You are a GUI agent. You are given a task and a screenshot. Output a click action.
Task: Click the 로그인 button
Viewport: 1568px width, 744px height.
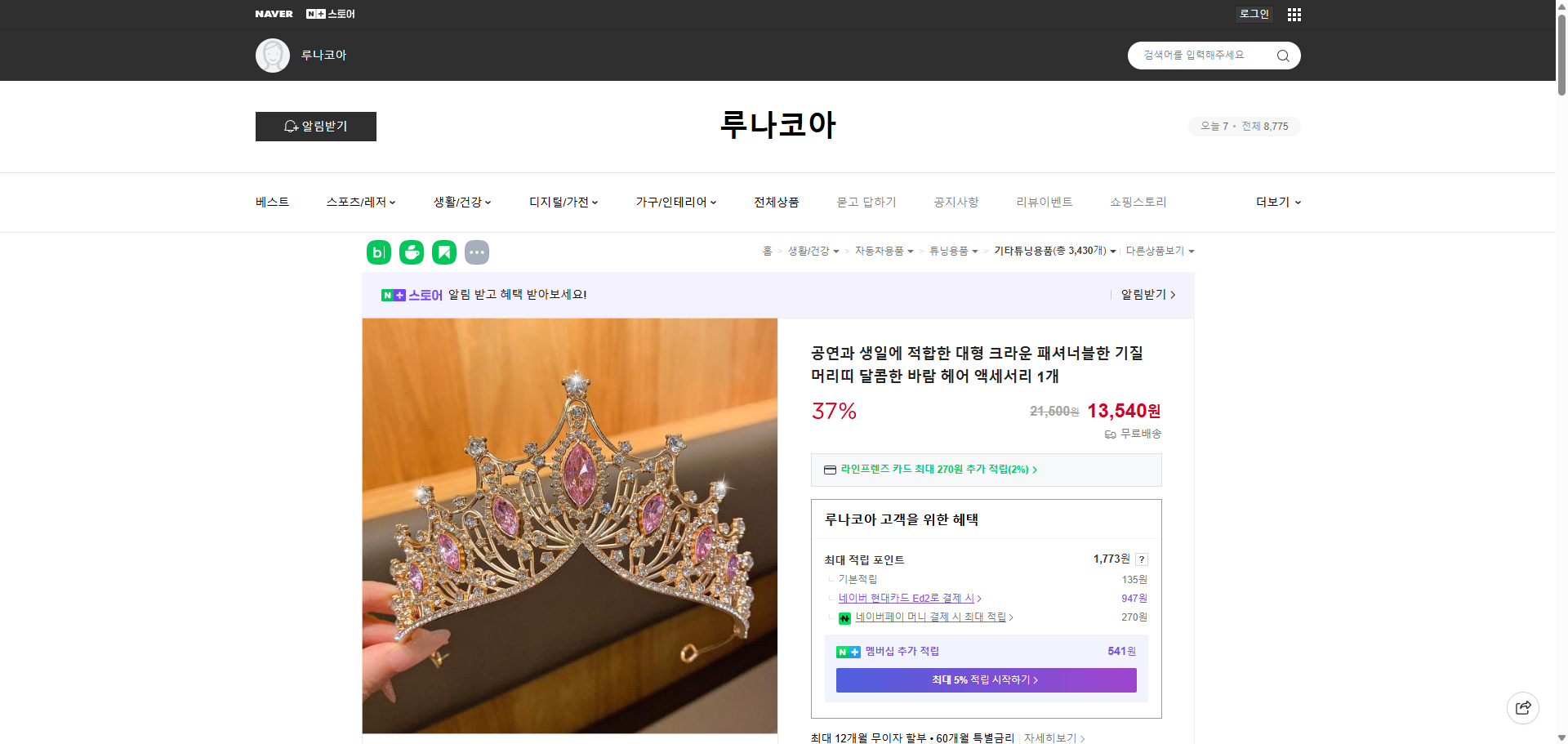point(1254,14)
